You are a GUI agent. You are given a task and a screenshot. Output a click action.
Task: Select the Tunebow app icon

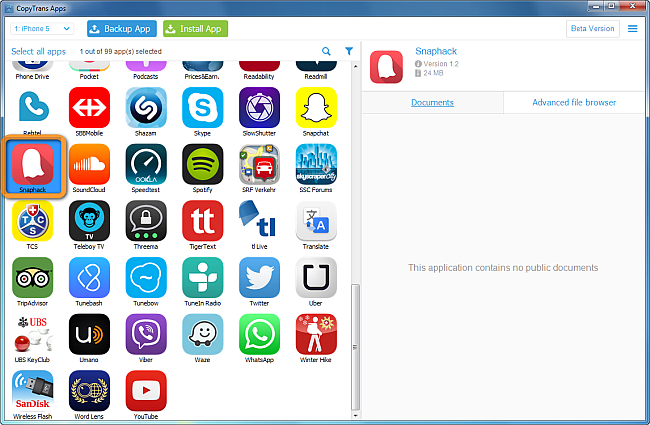pos(146,277)
